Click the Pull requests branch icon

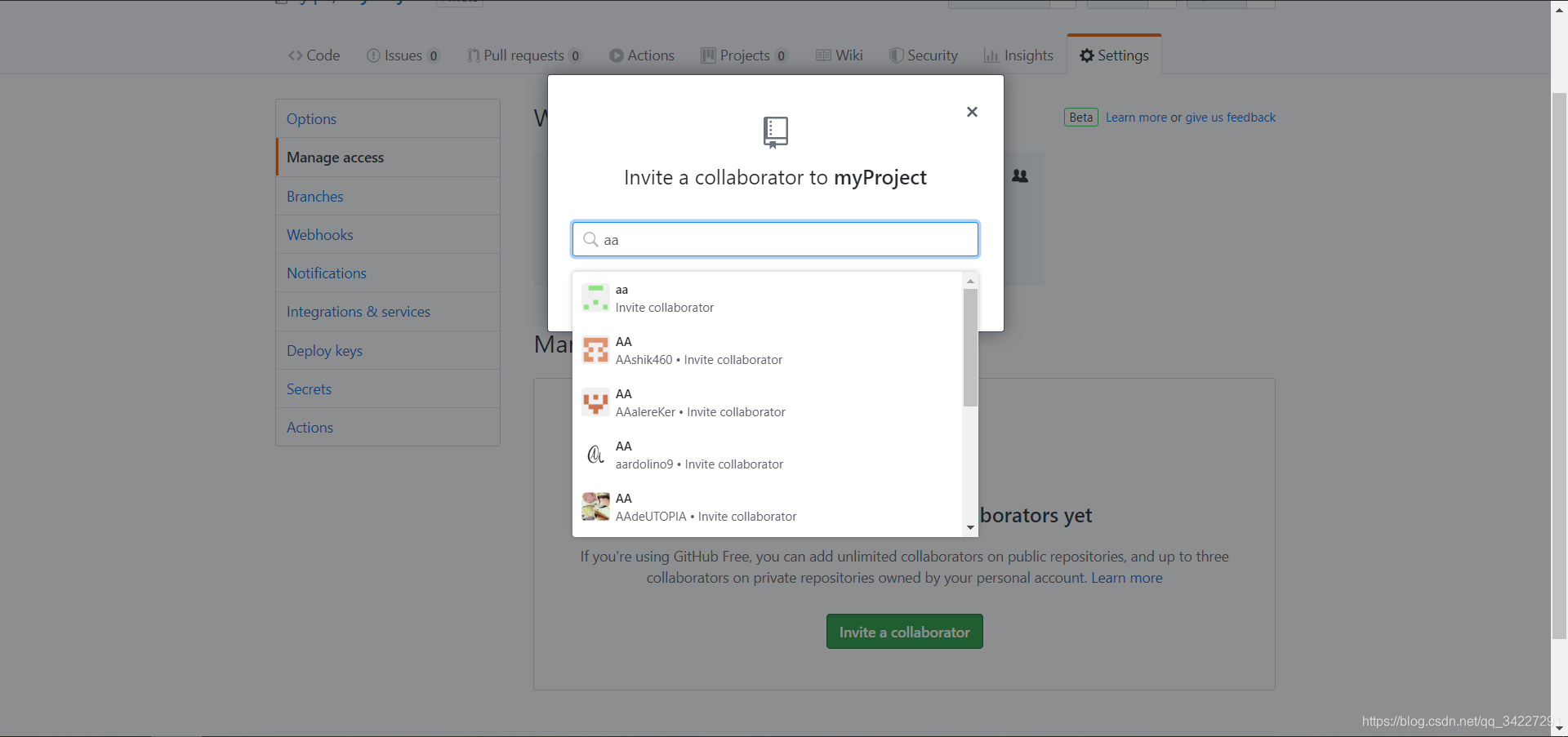[473, 55]
